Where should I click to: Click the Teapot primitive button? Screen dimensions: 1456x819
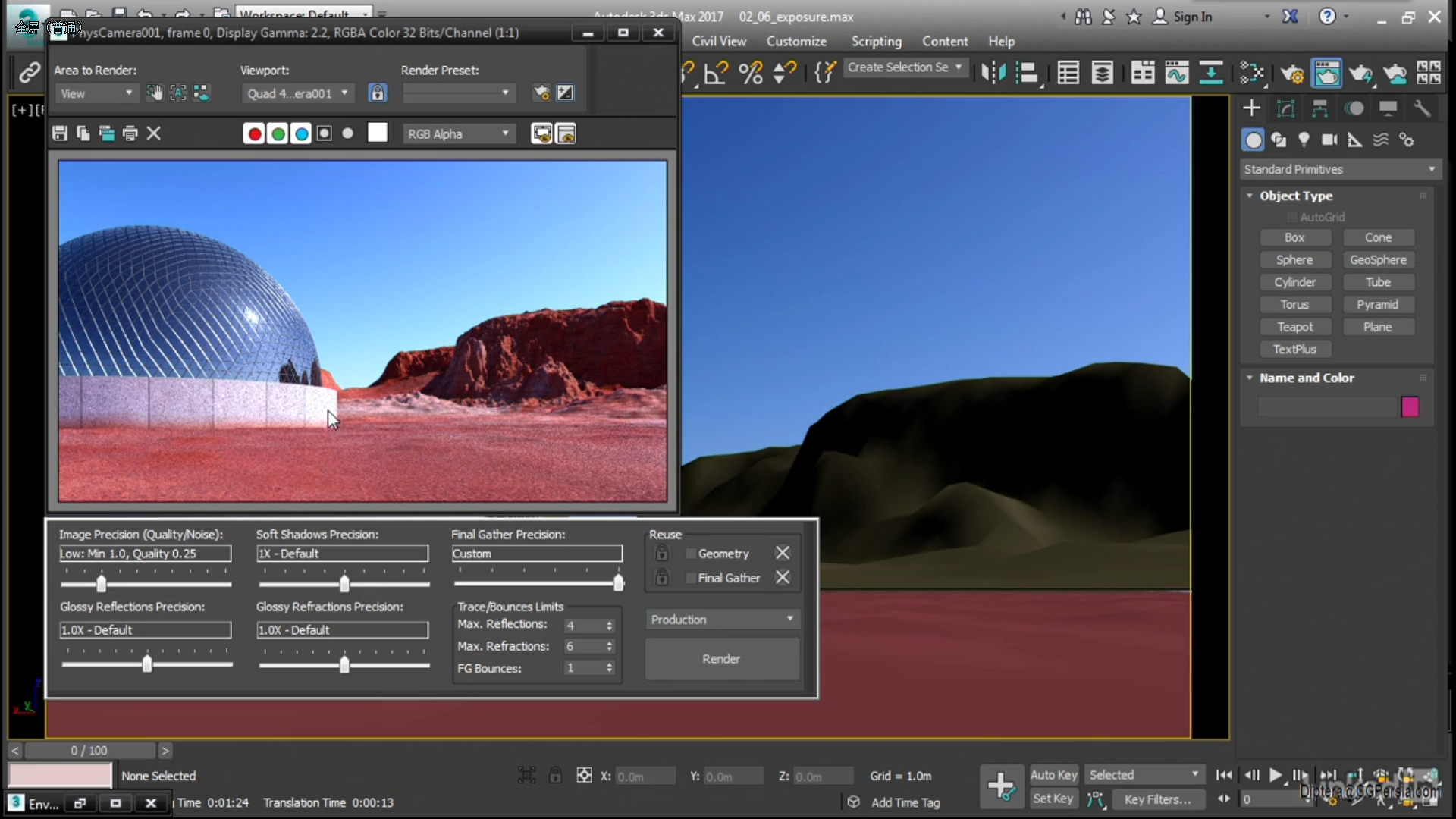pyautogui.click(x=1295, y=327)
